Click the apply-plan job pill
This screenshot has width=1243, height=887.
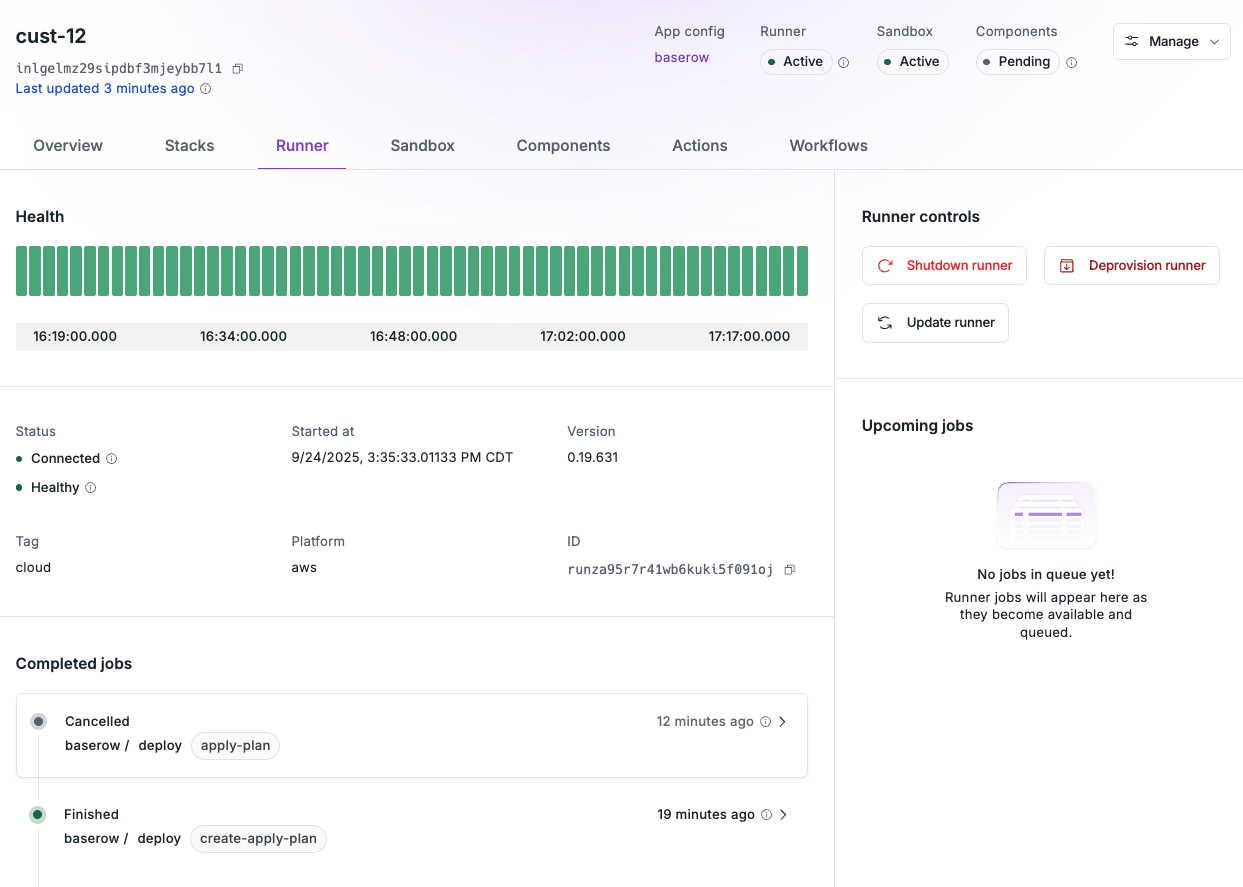[x=235, y=746]
